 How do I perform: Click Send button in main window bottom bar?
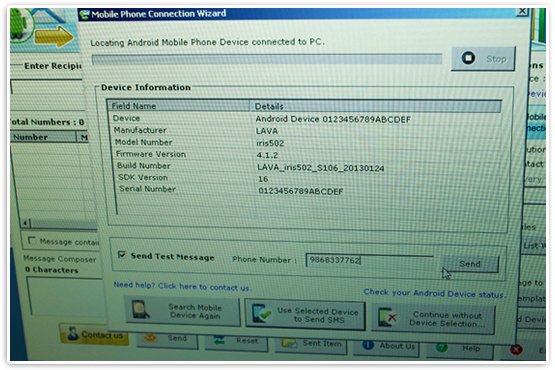point(167,339)
